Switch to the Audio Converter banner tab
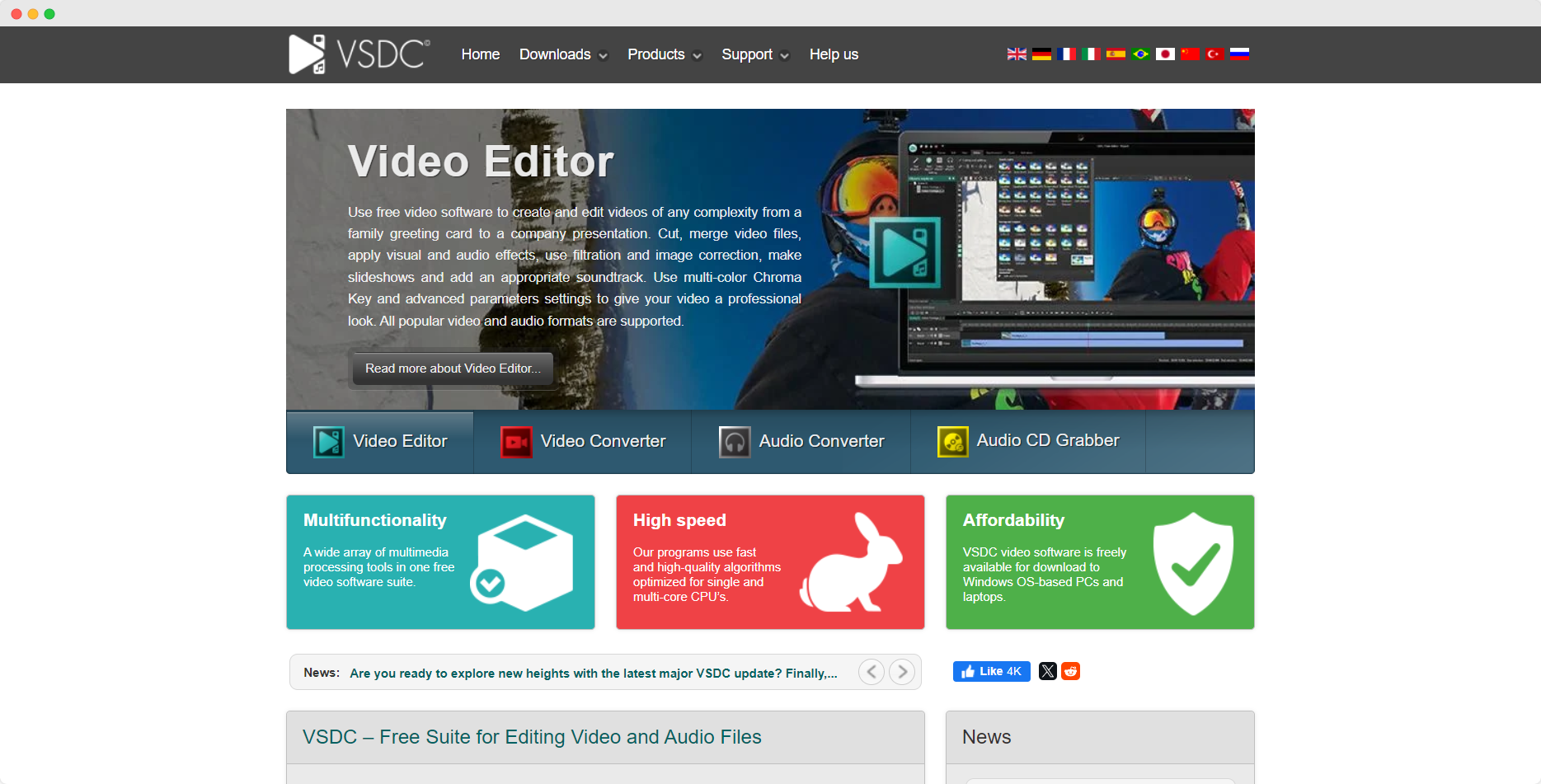1541x784 pixels. click(801, 441)
